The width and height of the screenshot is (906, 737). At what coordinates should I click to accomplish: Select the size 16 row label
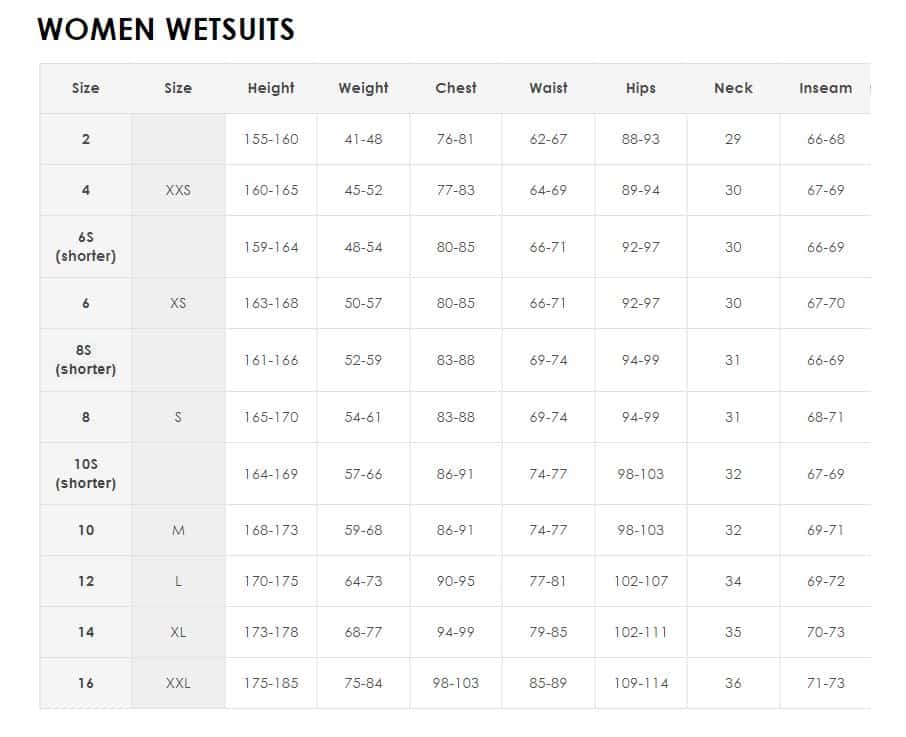coord(86,683)
